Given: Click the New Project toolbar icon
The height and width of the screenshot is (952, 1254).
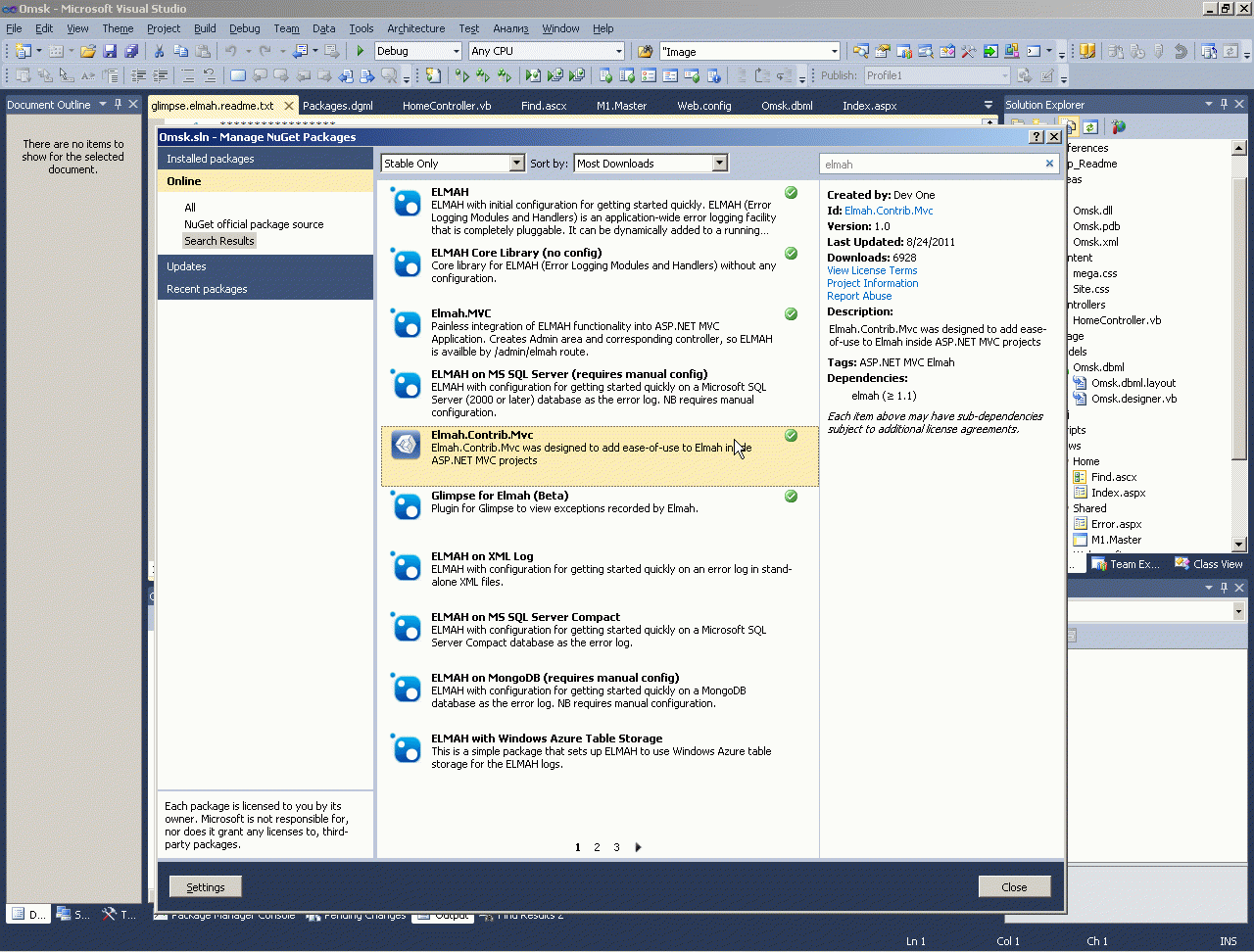Looking at the screenshot, I should (x=23, y=51).
